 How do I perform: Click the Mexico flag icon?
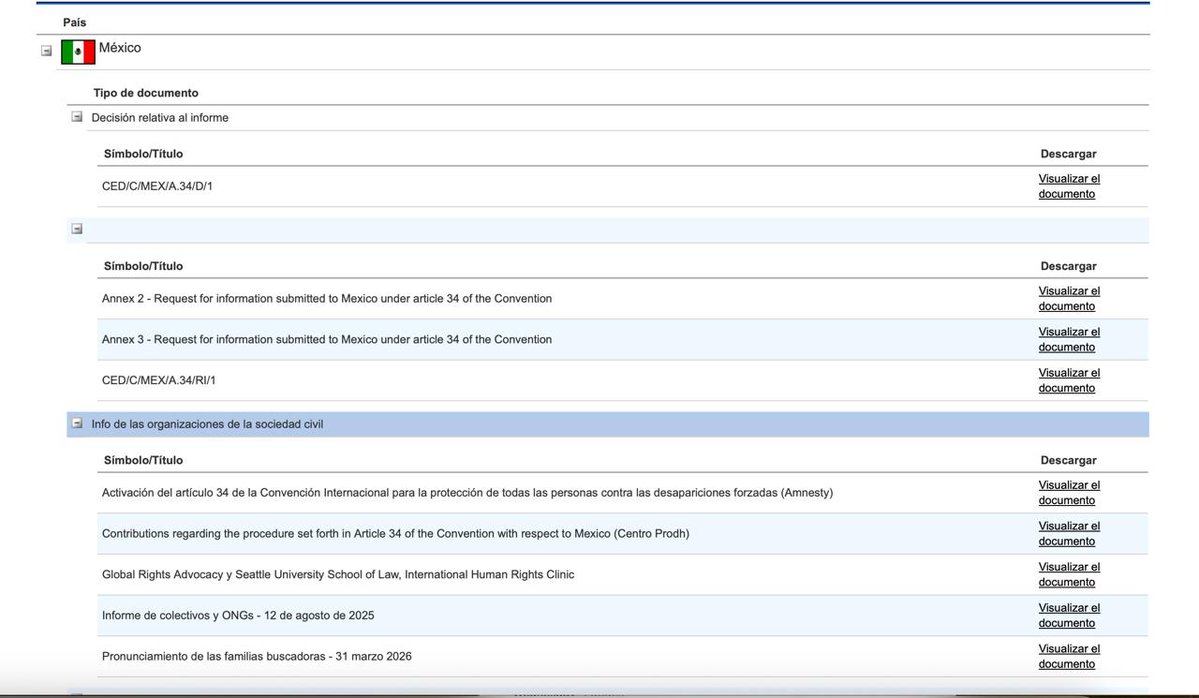click(x=78, y=52)
